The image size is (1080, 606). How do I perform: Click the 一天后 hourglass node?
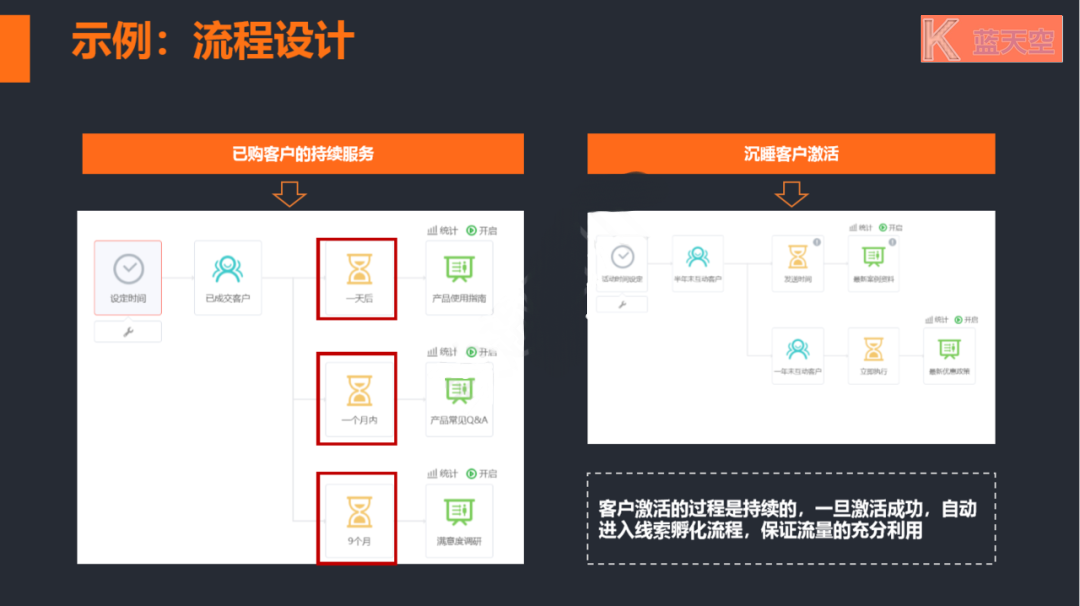click(x=357, y=277)
